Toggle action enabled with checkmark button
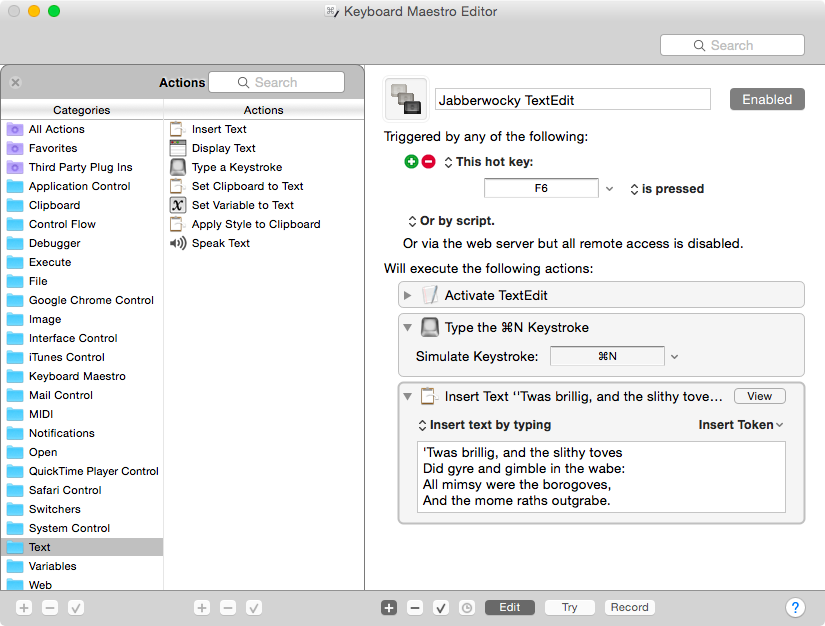The image size is (825, 626). (440, 608)
